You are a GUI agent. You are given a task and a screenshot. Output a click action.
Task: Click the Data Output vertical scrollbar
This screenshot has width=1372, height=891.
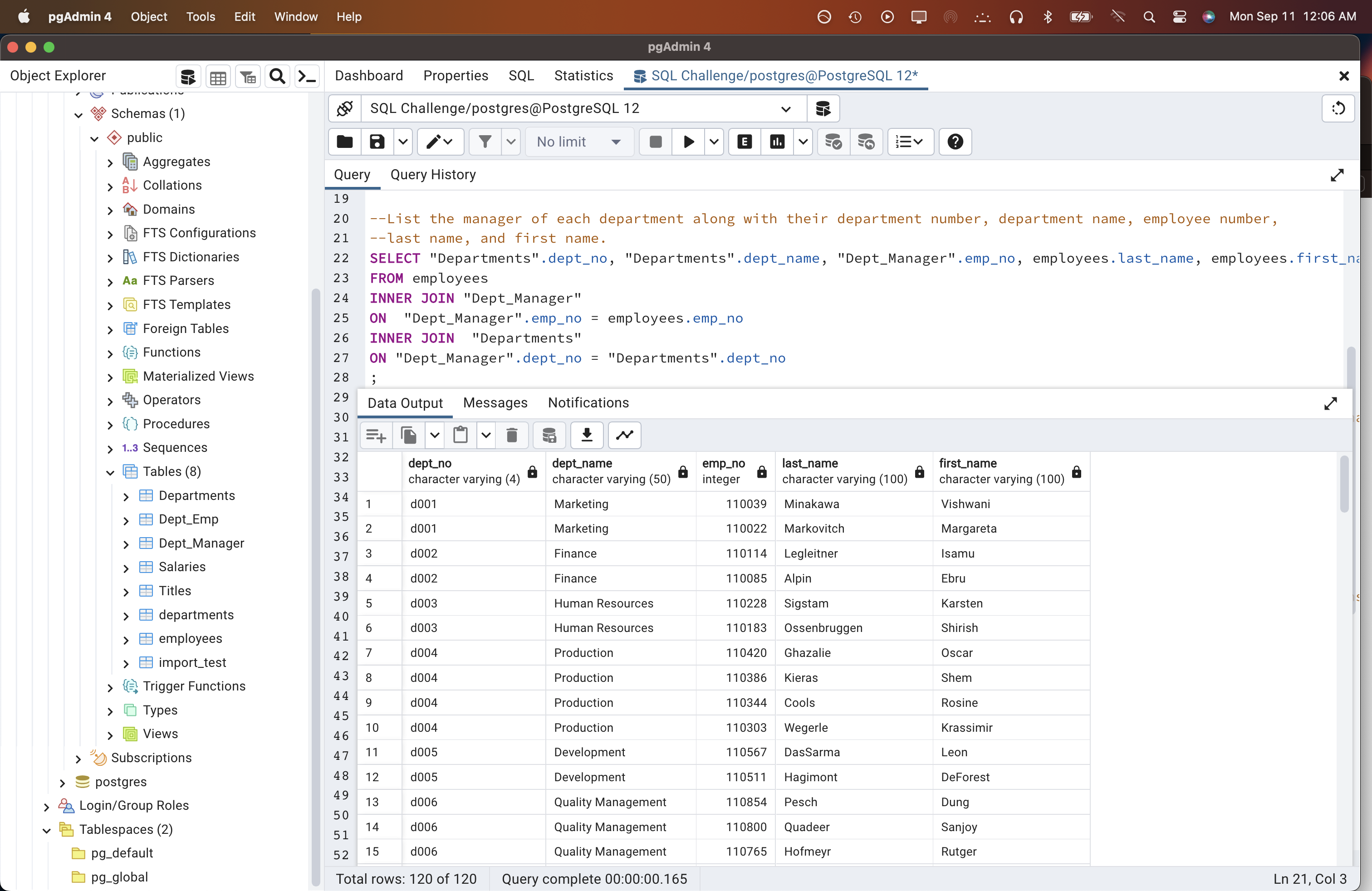(1344, 484)
